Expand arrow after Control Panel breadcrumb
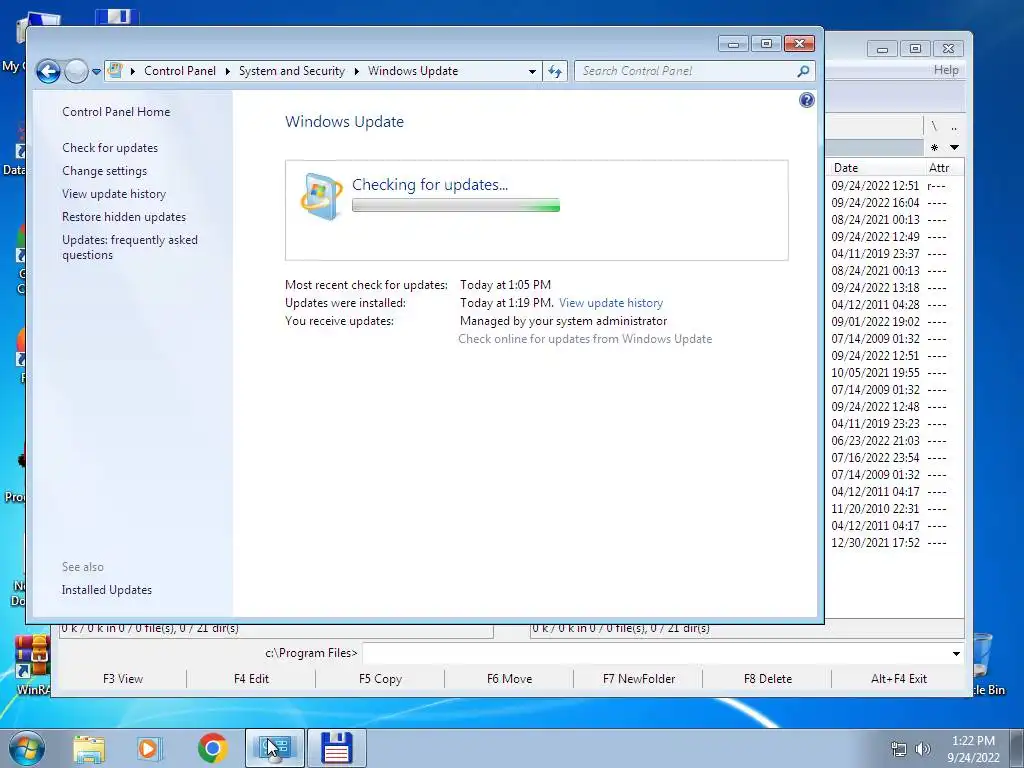This screenshot has height=768, width=1024. coord(227,71)
